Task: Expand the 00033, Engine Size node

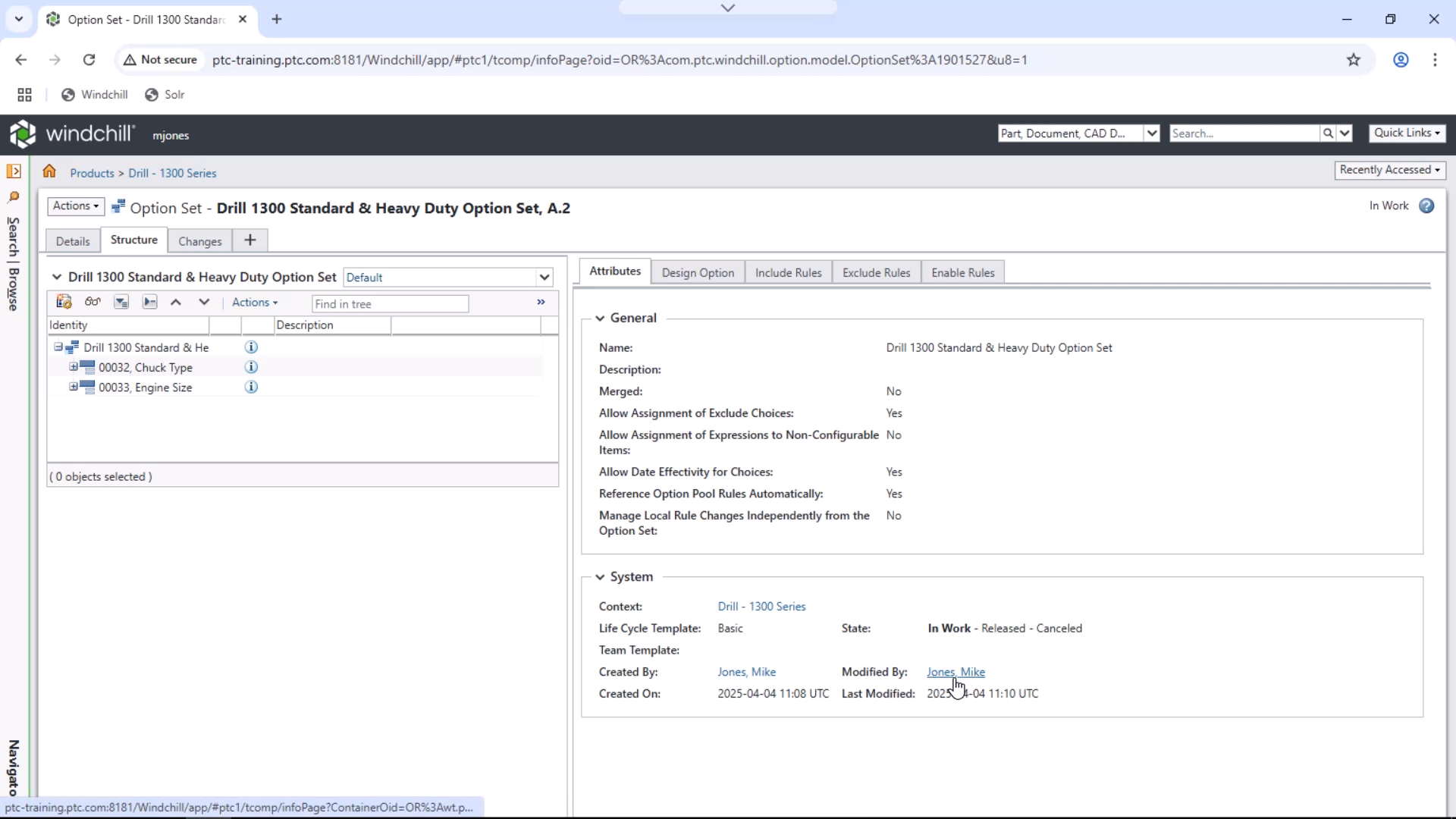Action: coord(74,387)
